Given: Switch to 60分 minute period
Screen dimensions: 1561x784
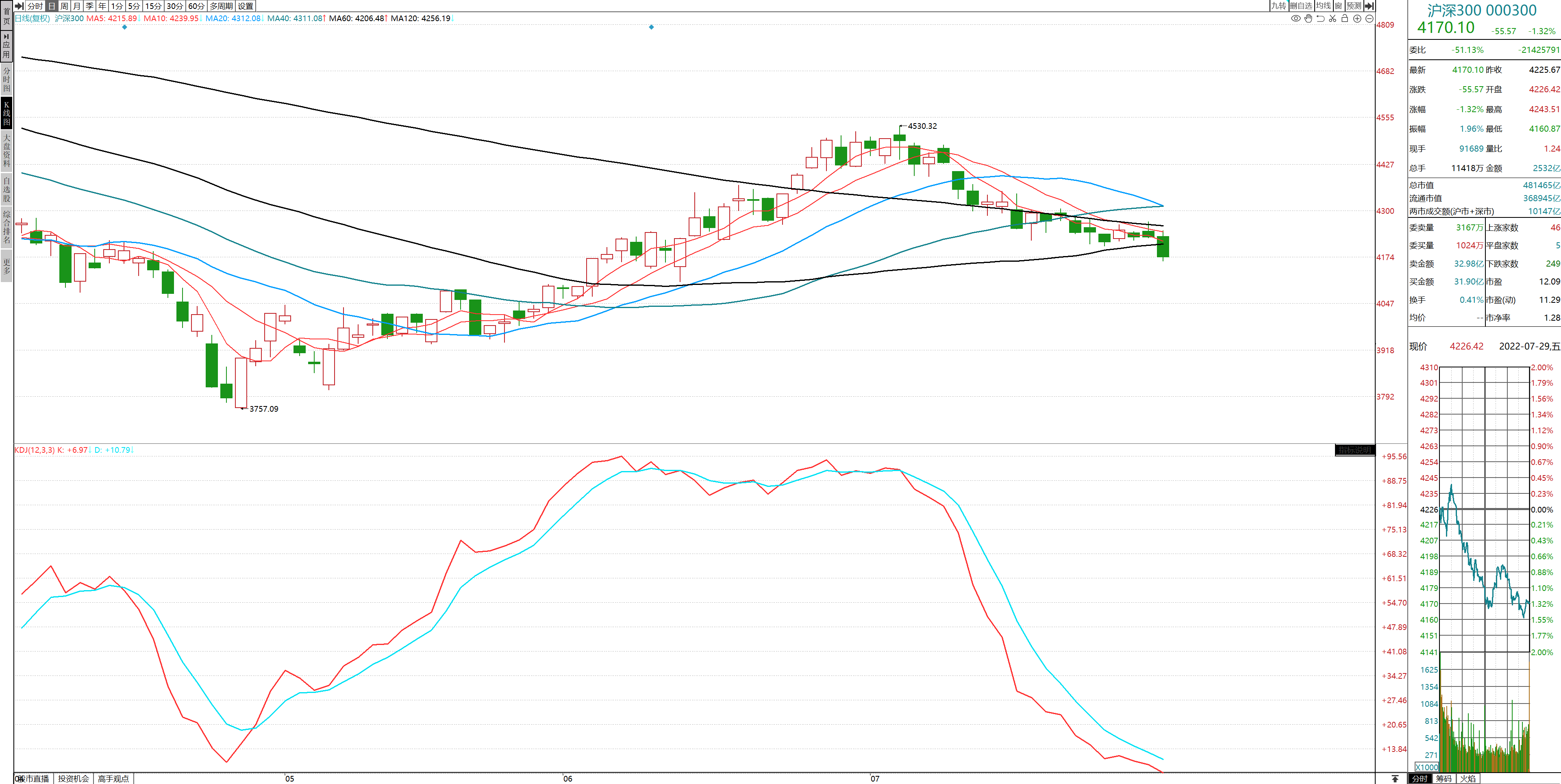Looking at the screenshot, I should click(x=196, y=6).
